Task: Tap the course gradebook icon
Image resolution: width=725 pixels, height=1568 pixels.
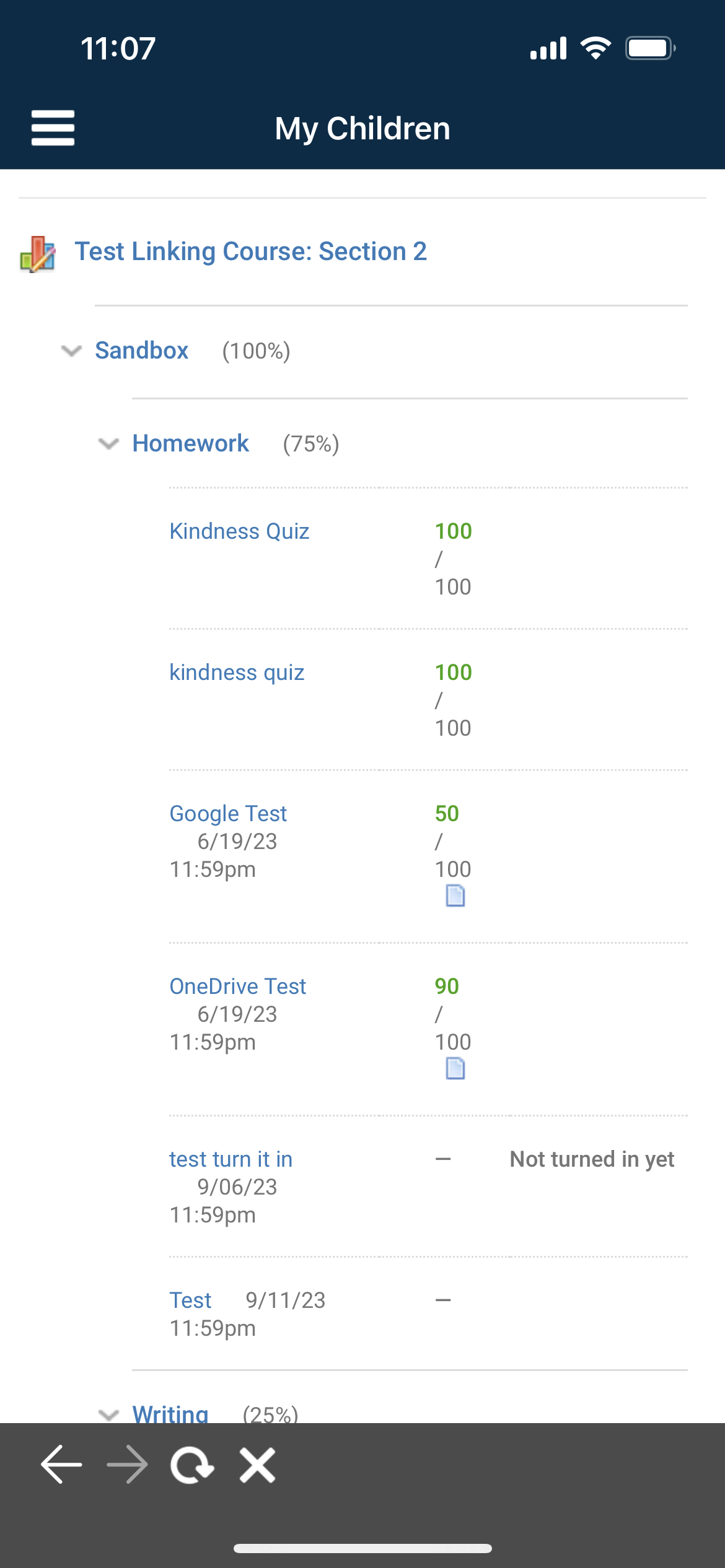Action: click(38, 254)
